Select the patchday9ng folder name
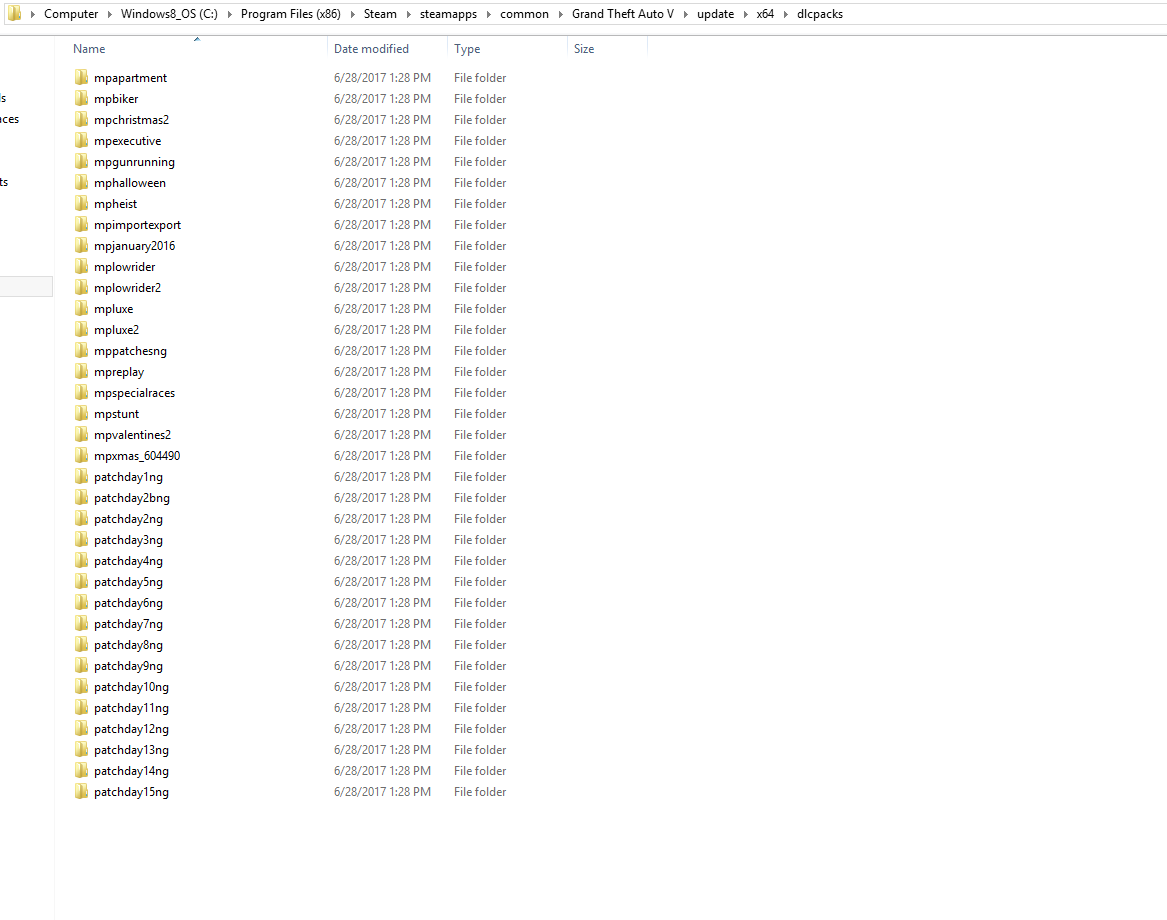This screenshot has height=920, width=1167. tap(128, 666)
